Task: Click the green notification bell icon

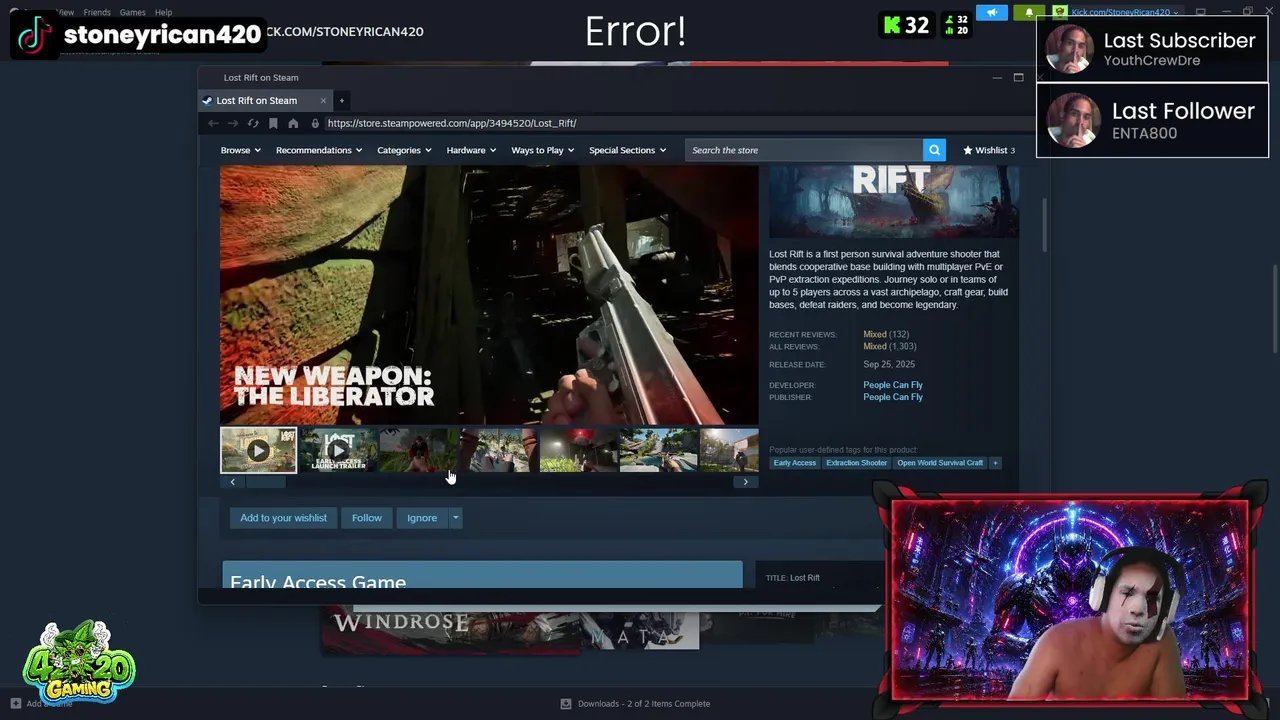Action: [1029, 12]
